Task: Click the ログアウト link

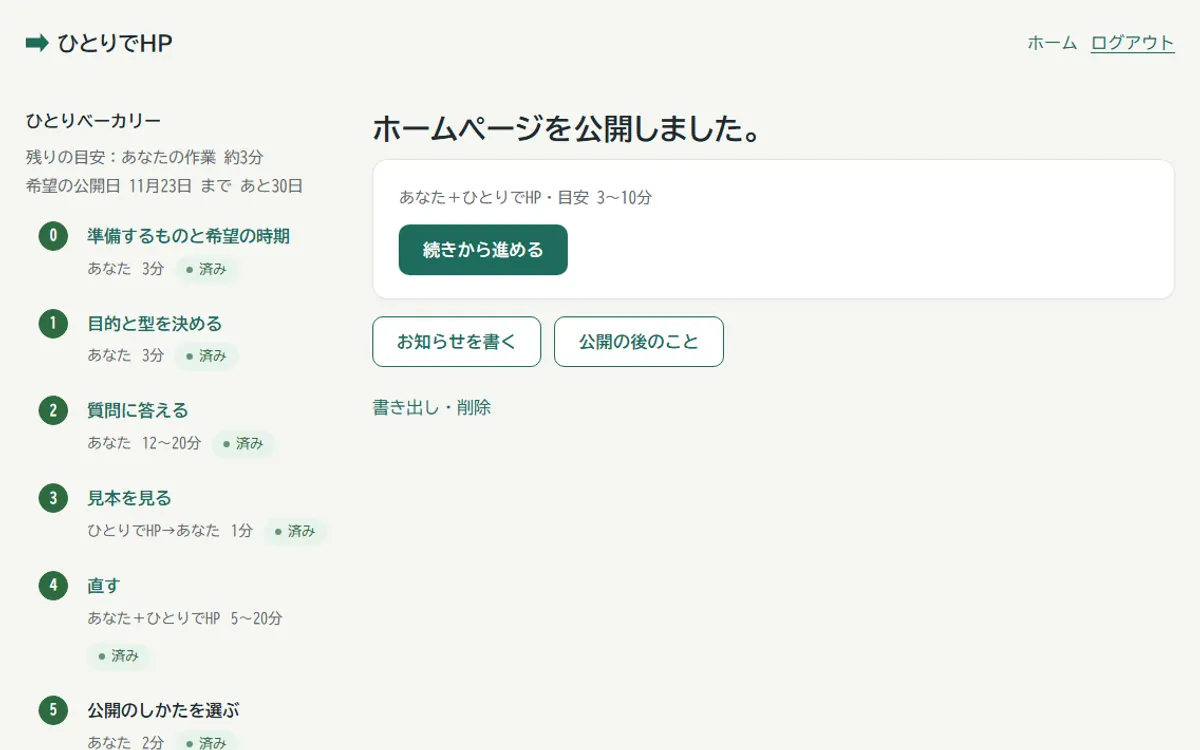Action: point(1132,43)
